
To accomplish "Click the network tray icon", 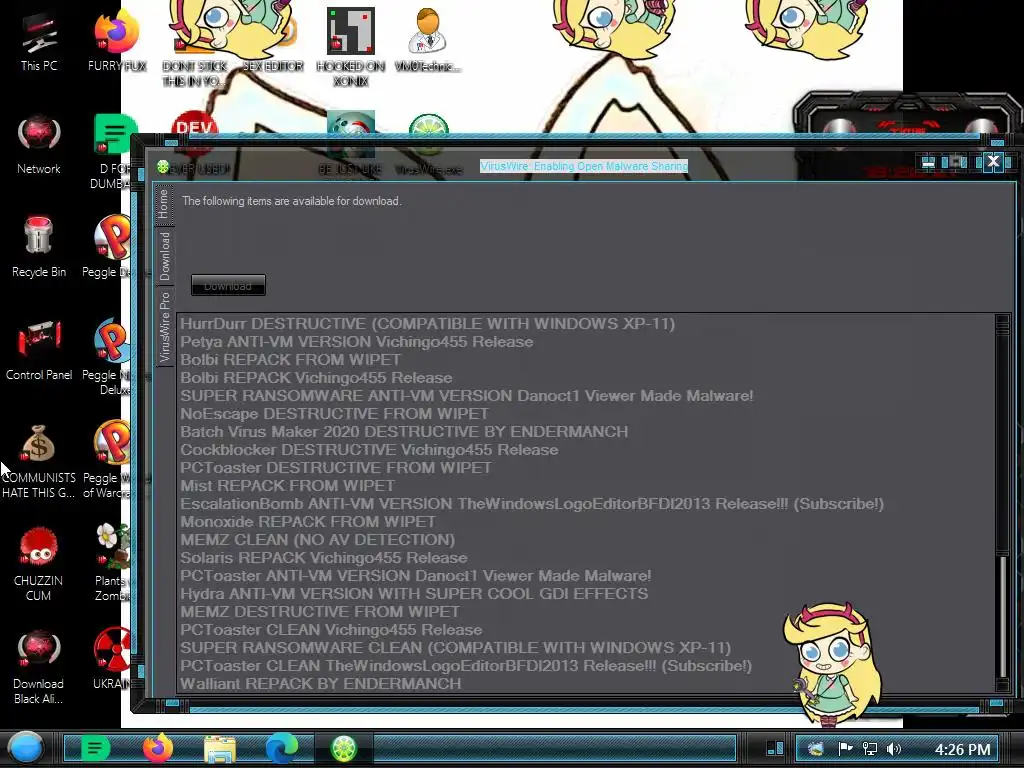I will pos(869,748).
